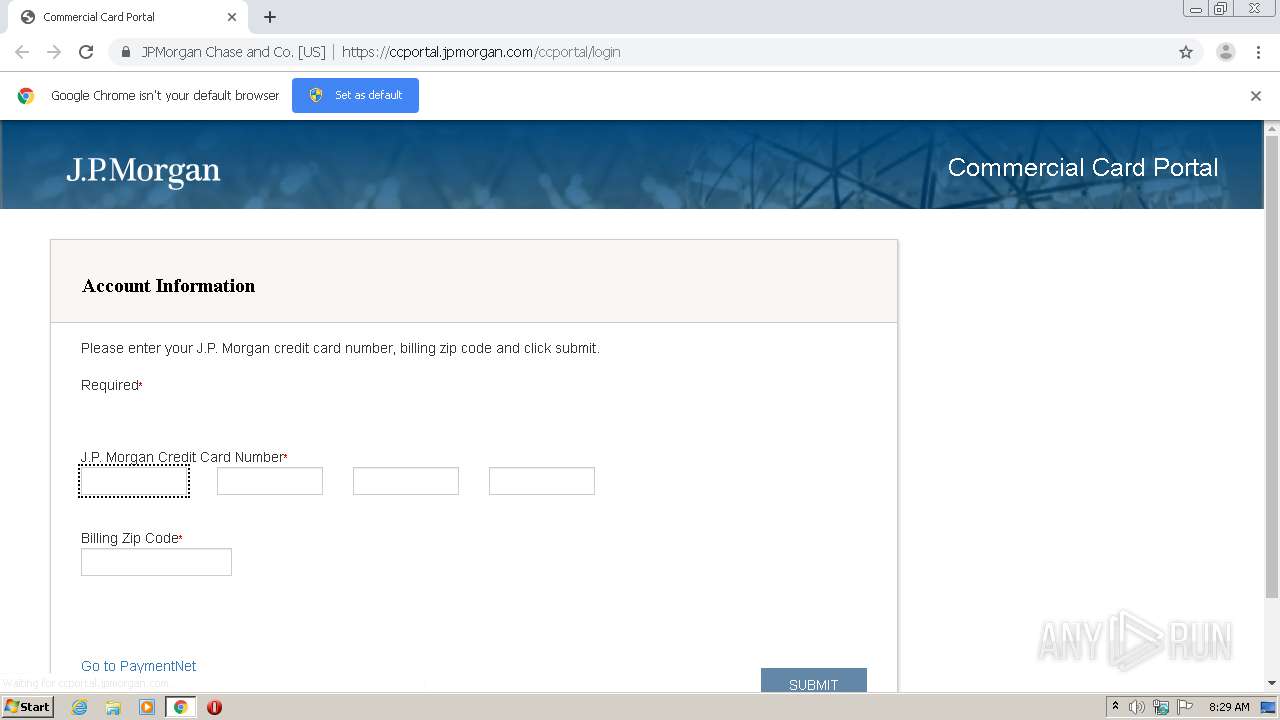Click the Billing Zip Code field

pos(156,562)
